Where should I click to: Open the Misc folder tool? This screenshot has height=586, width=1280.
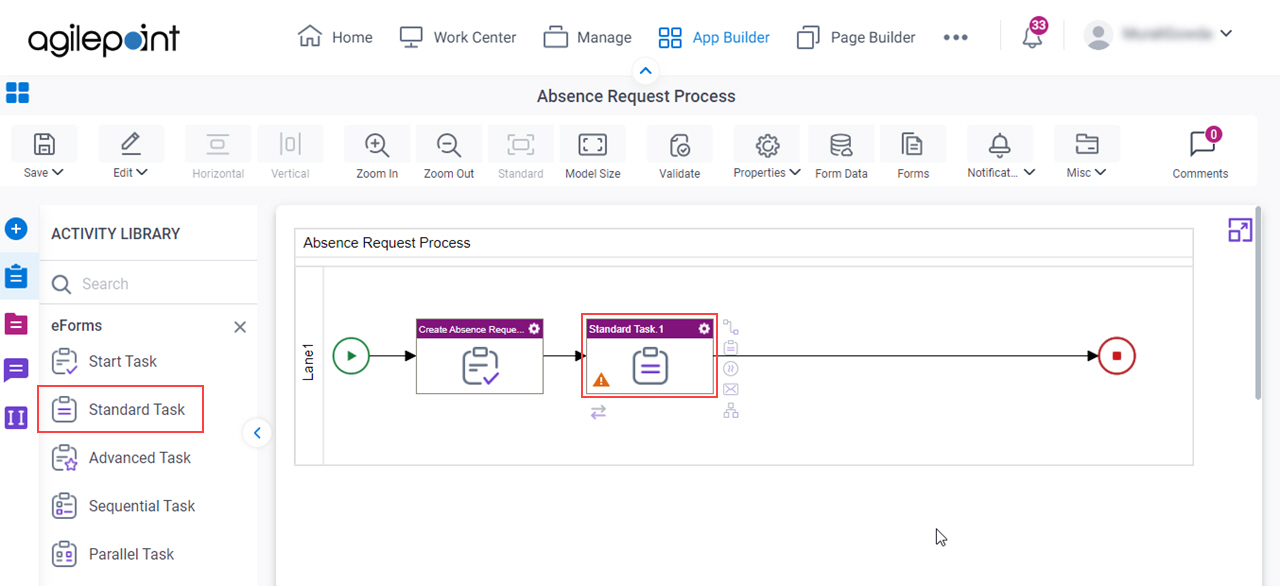click(1086, 145)
